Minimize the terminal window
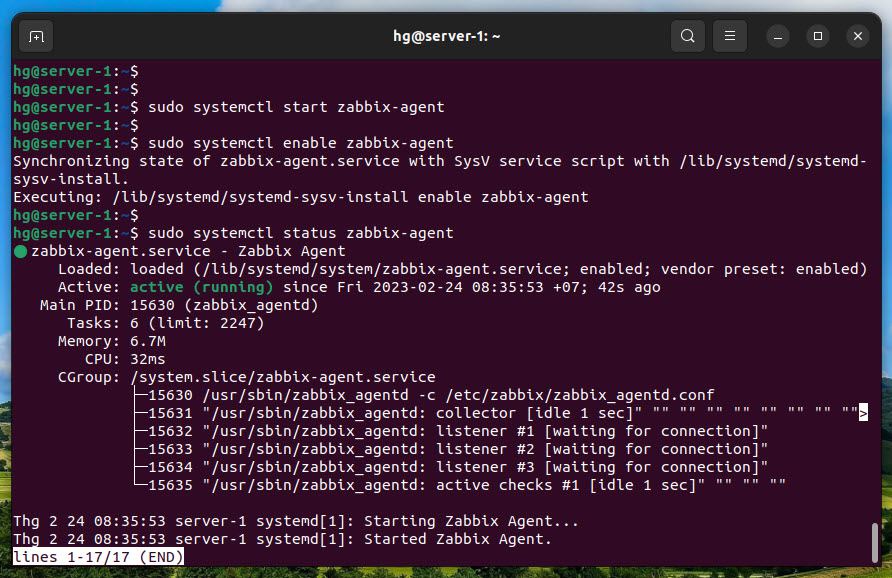Viewport: 892px width, 578px height. (778, 36)
